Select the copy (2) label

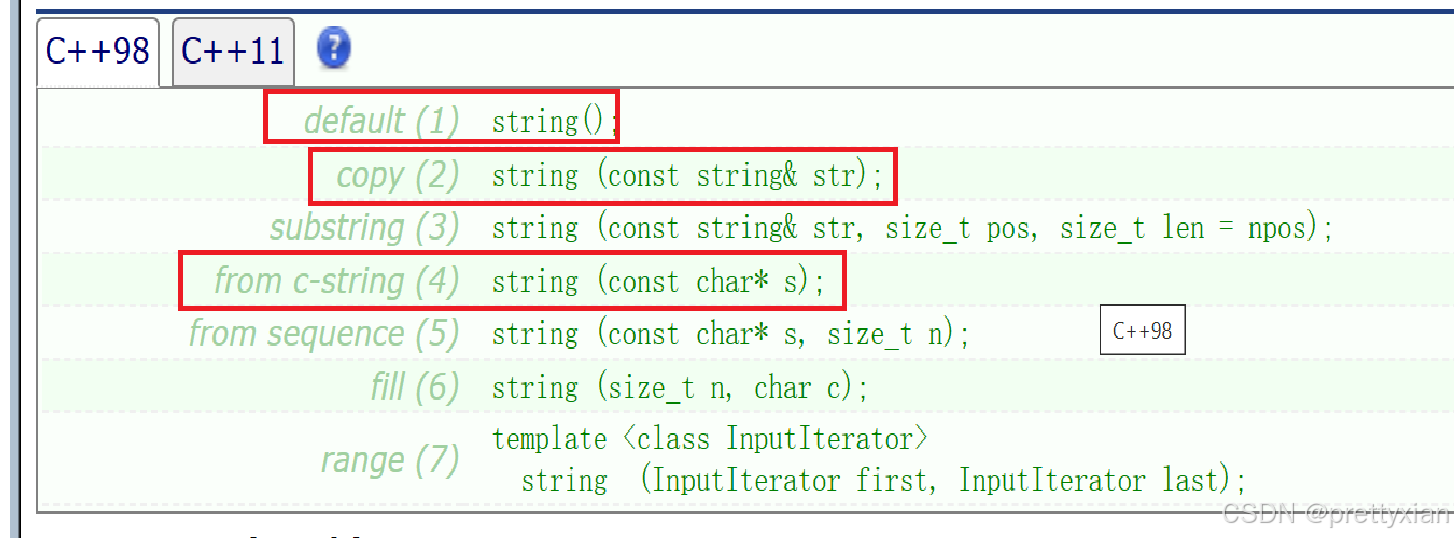(x=398, y=175)
